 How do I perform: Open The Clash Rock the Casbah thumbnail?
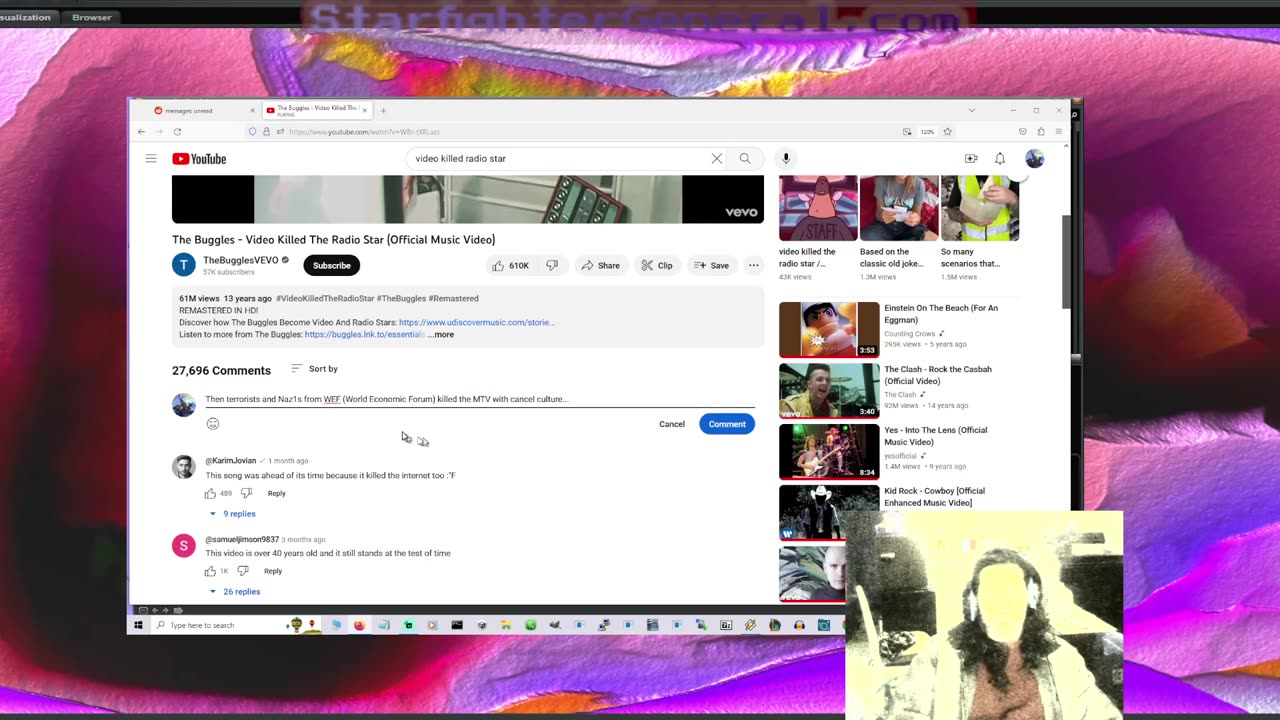click(829, 390)
